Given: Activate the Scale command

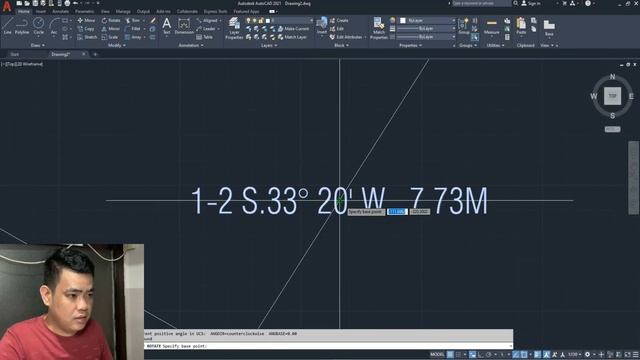Looking at the screenshot, I should click(110, 37).
